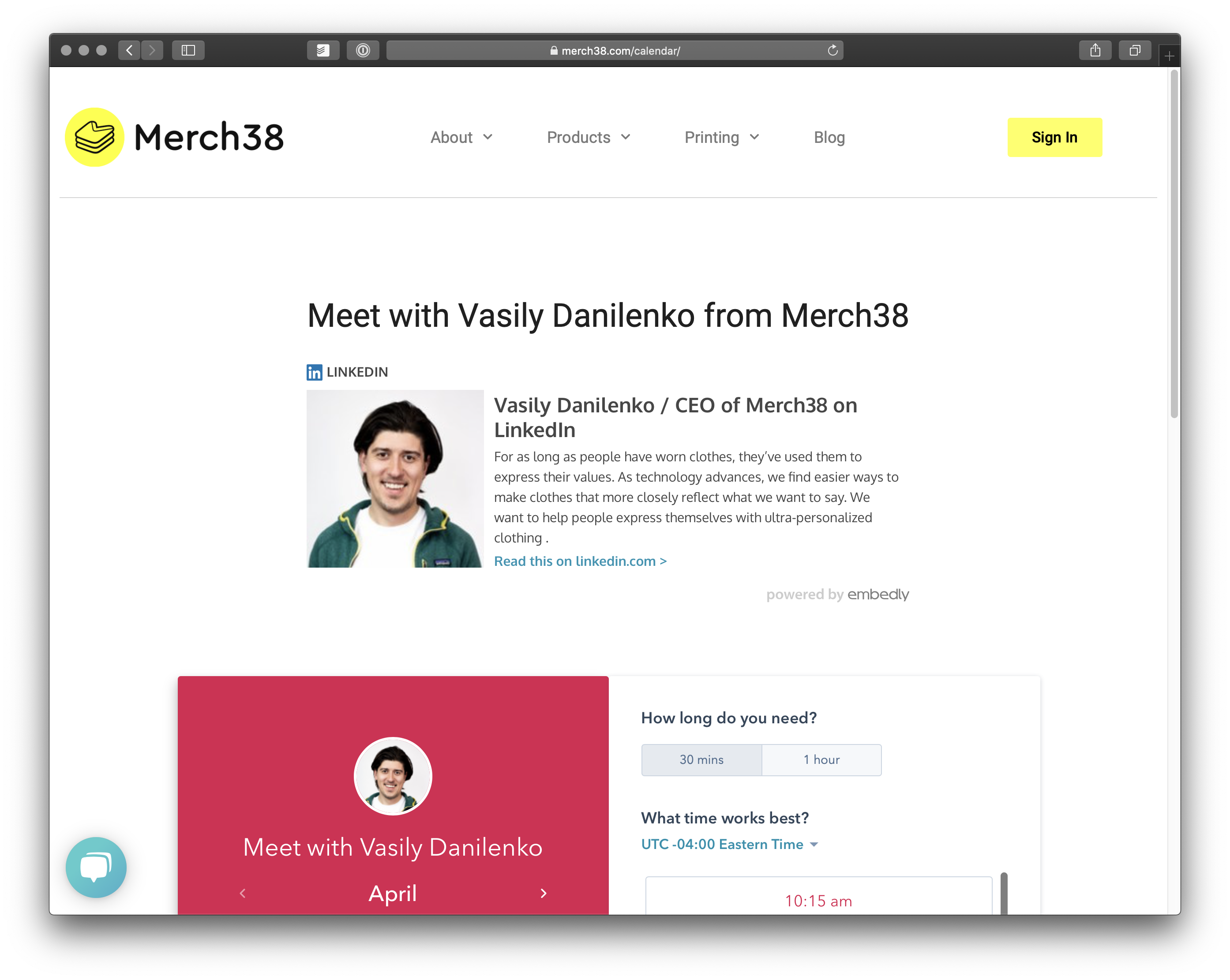Screen dimensions: 1230x980
Task: Expand the About menu
Action: [461, 137]
